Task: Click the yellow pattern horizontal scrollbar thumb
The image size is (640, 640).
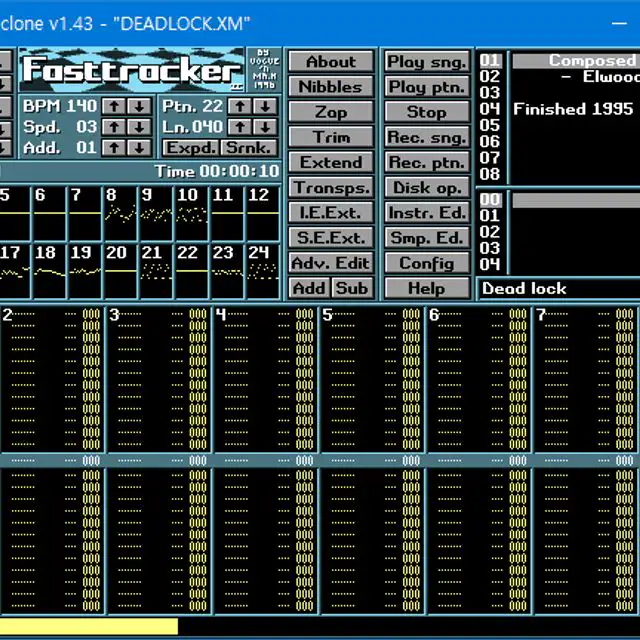Action: [x=89, y=627]
